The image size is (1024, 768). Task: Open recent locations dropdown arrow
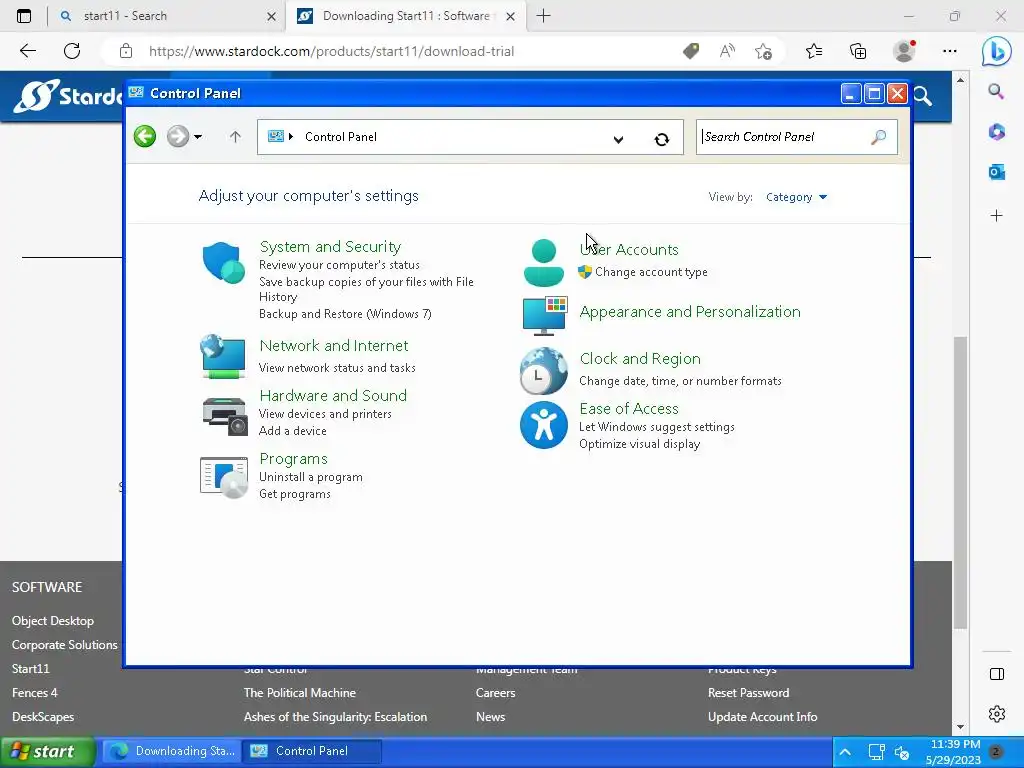[x=198, y=136]
